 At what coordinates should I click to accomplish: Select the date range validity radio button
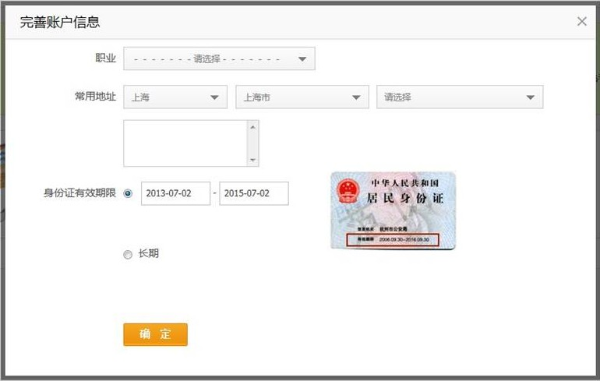[x=128, y=194]
